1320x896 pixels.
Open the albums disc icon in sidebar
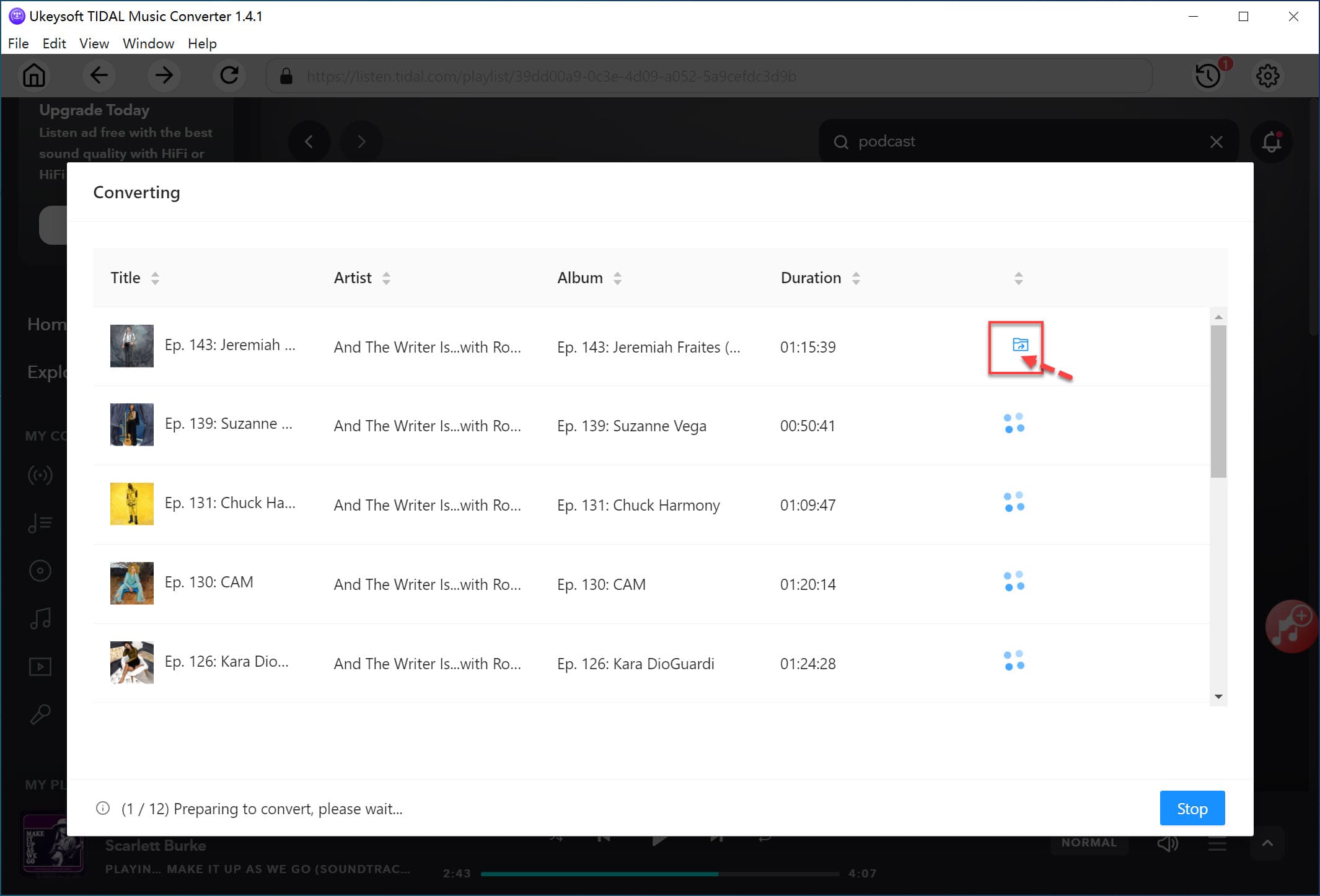tap(40, 571)
